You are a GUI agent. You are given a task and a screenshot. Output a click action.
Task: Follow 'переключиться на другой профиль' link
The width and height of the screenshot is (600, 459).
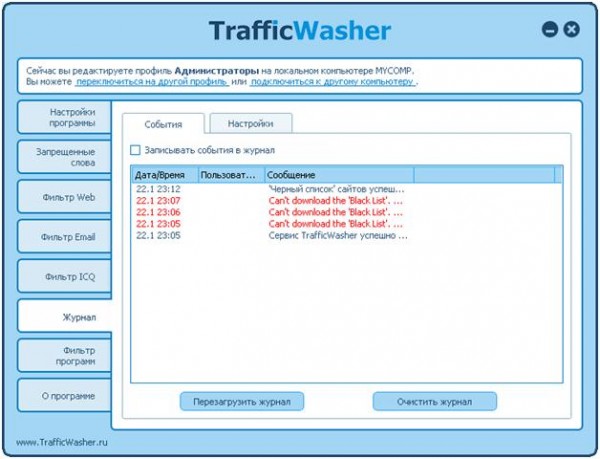[x=152, y=81]
